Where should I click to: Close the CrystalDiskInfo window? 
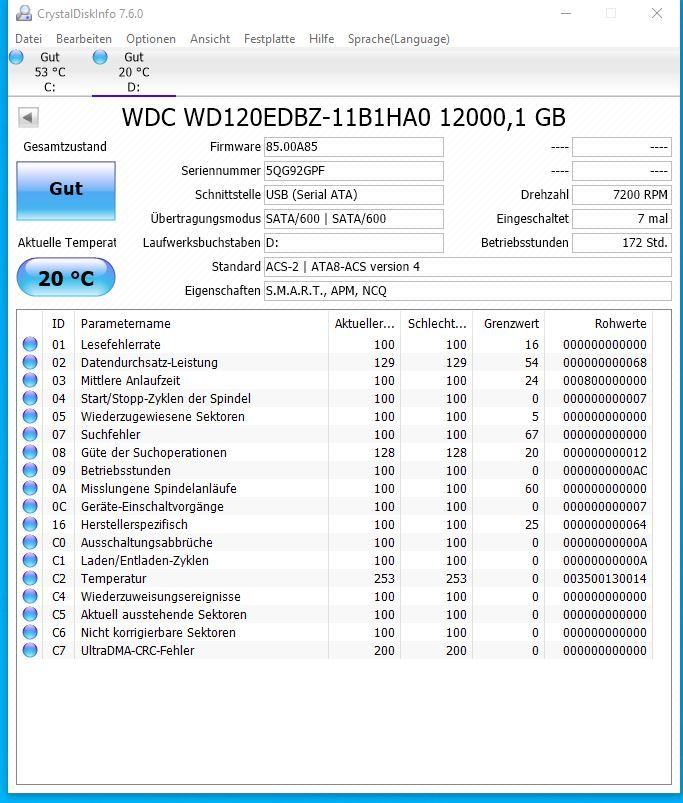(656, 13)
